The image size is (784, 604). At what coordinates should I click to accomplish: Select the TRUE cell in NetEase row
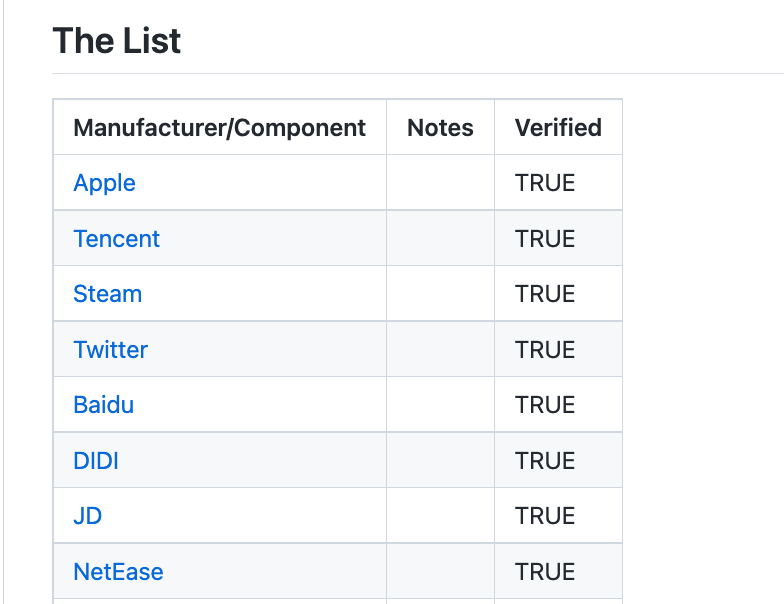pos(545,572)
